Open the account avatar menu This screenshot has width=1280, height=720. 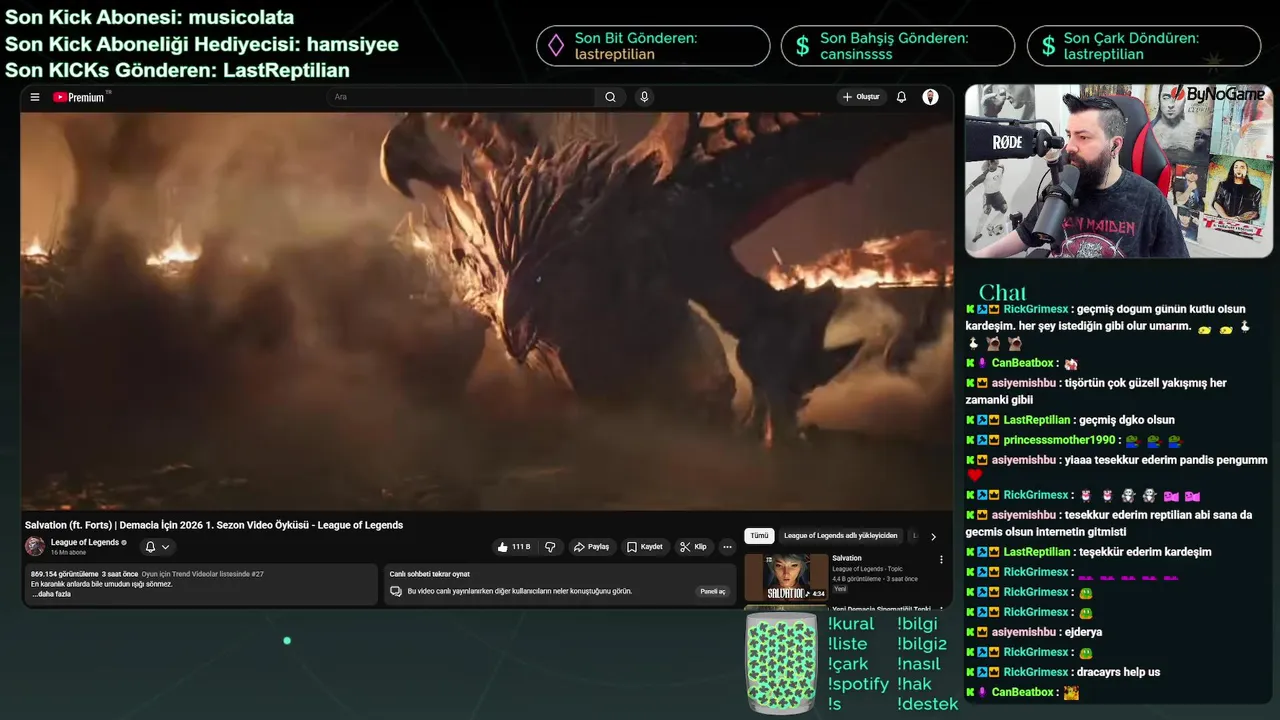(x=930, y=97)
